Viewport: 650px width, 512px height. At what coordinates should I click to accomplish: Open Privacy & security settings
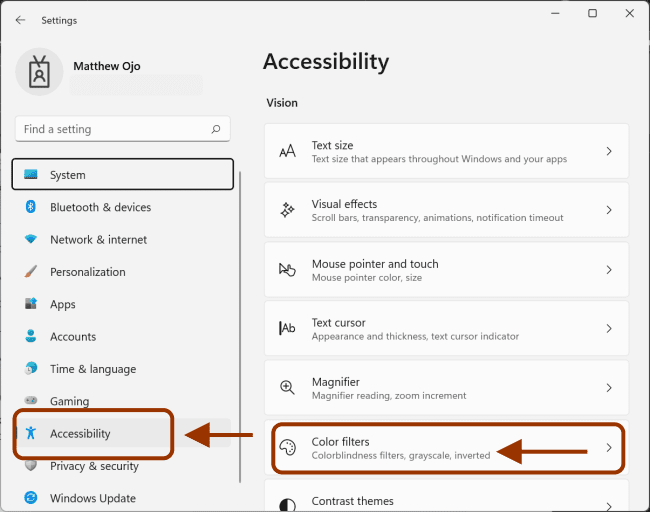pos(123,466)
